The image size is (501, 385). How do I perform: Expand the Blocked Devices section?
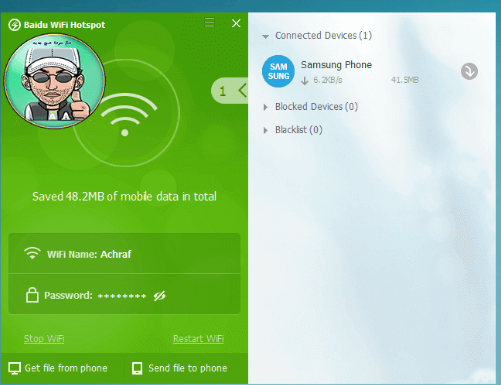pyautogui.click(x=266, y=107)
